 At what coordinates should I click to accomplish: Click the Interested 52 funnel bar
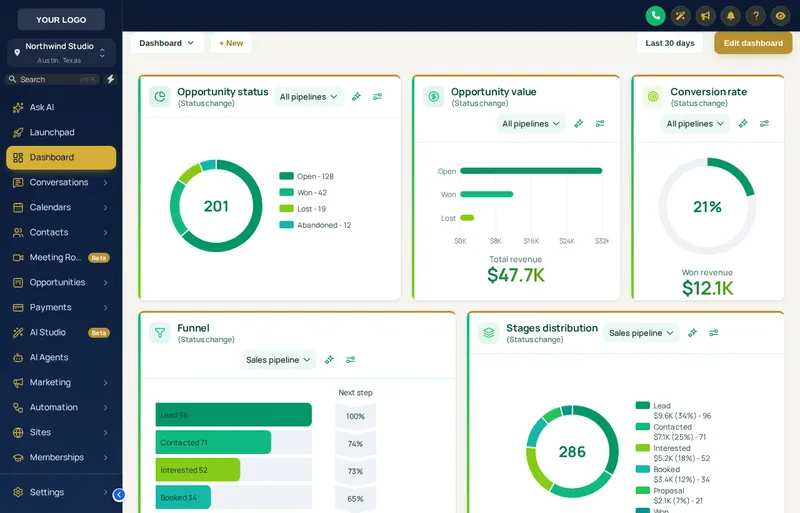(198, 470)
